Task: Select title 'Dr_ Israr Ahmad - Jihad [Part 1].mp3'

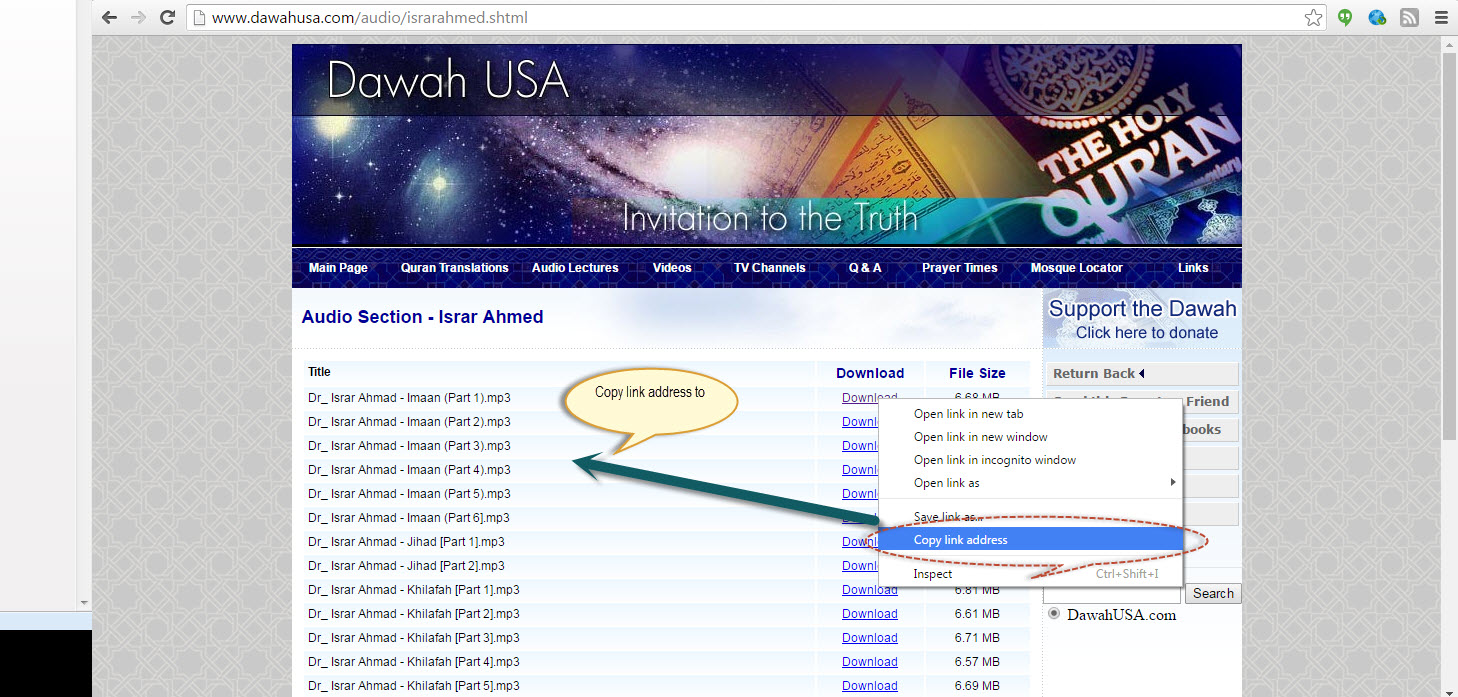Action: pos(406,542)
